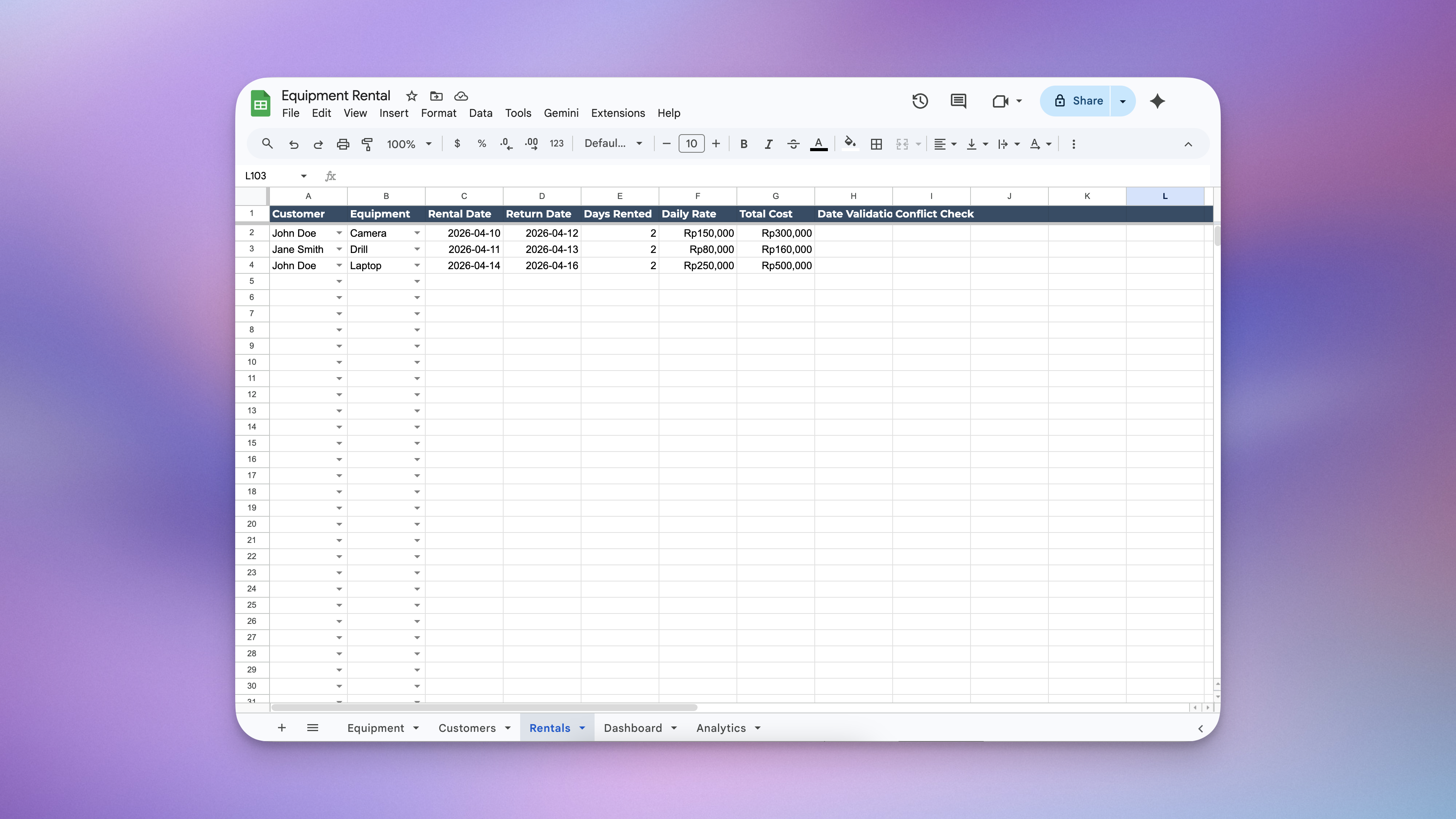Viewport: 1456px width, 819px height.
Task: Open the John Doe customer dropdown chip
Action: (x=339, y=233)
